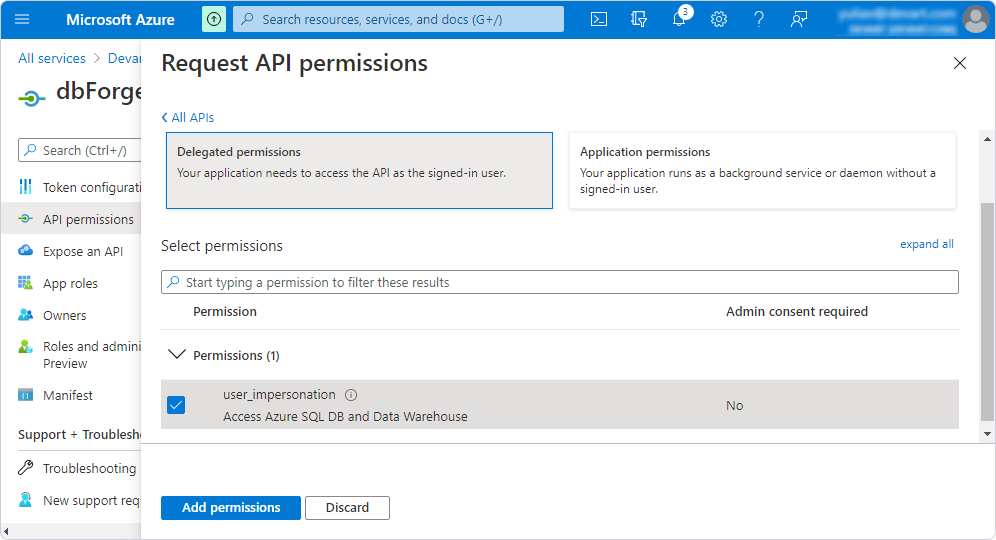Open Manifest in the sidebar
Image resolution: width=996 pixels, height=540 pixels.
point(67,395)
